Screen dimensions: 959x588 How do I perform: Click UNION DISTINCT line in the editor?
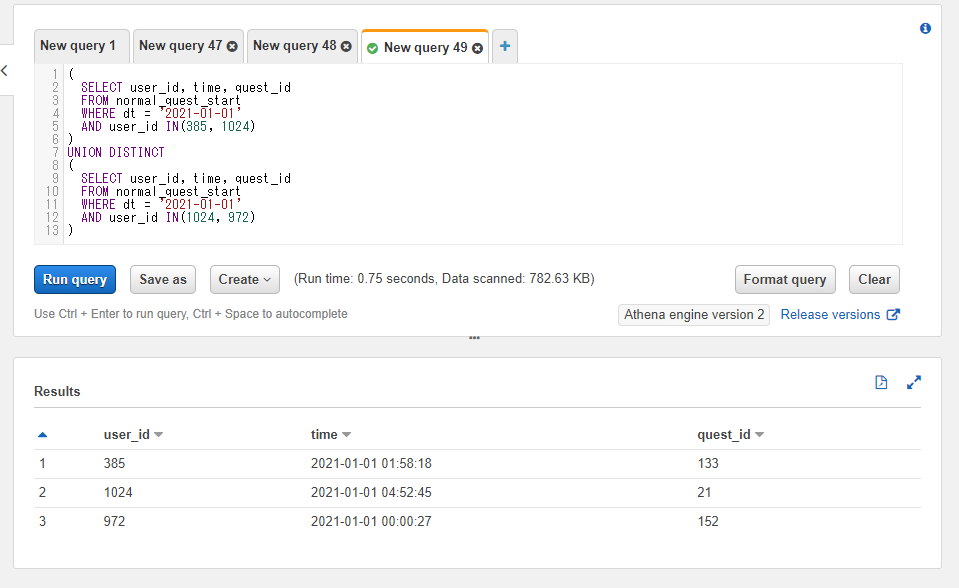[116, 152]
